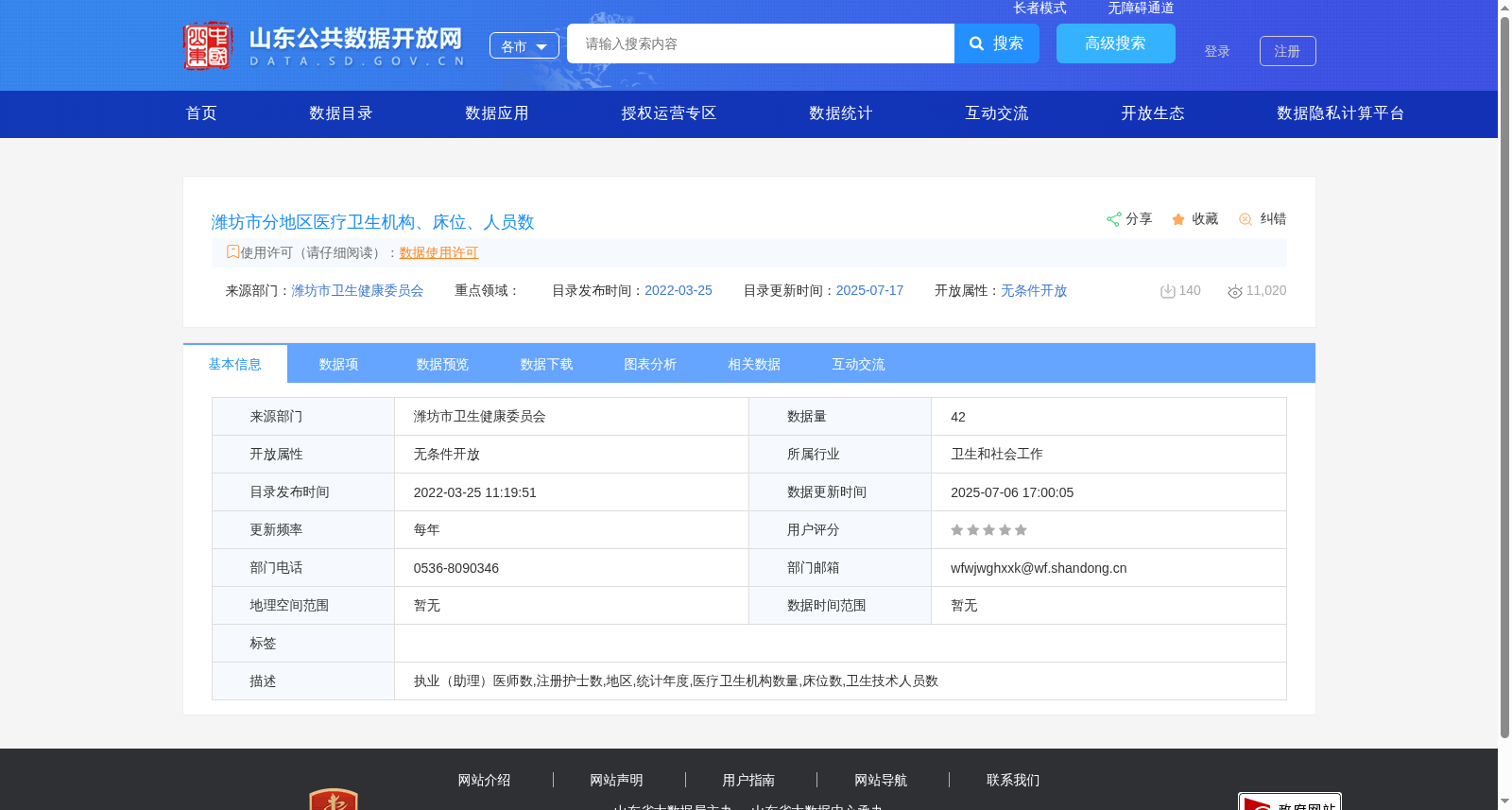Open 数据应用 navigation item
Screen dimensions: 1512x810
coord(497,113)
